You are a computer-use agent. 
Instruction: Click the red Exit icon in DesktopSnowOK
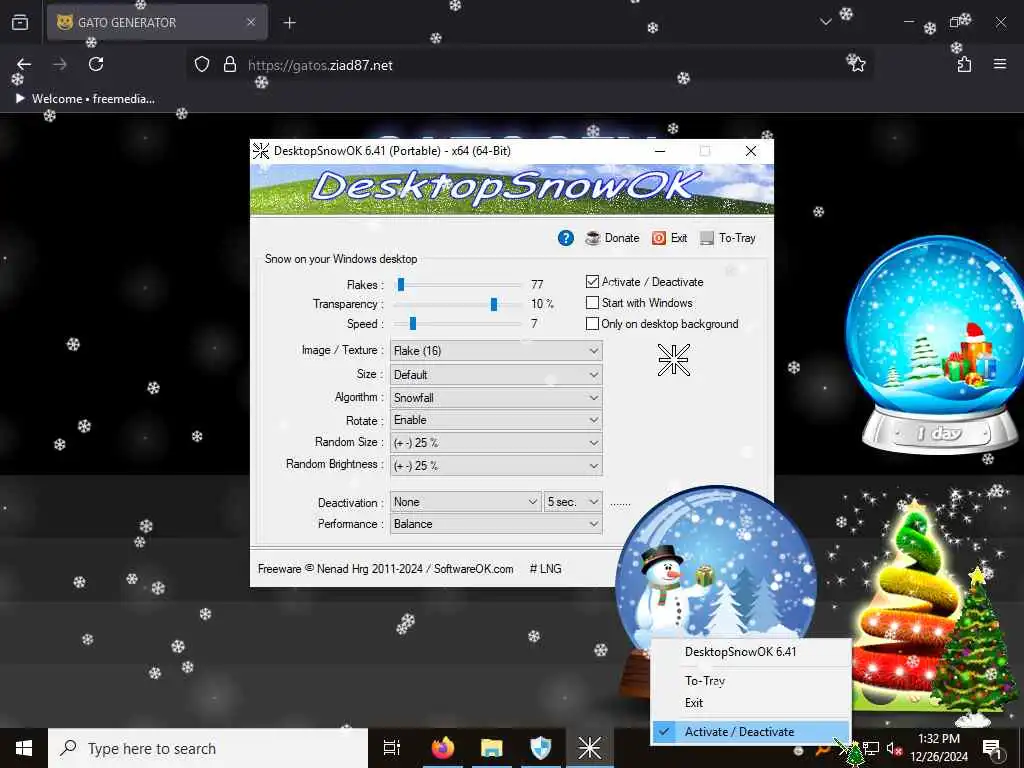pos(659,238)
